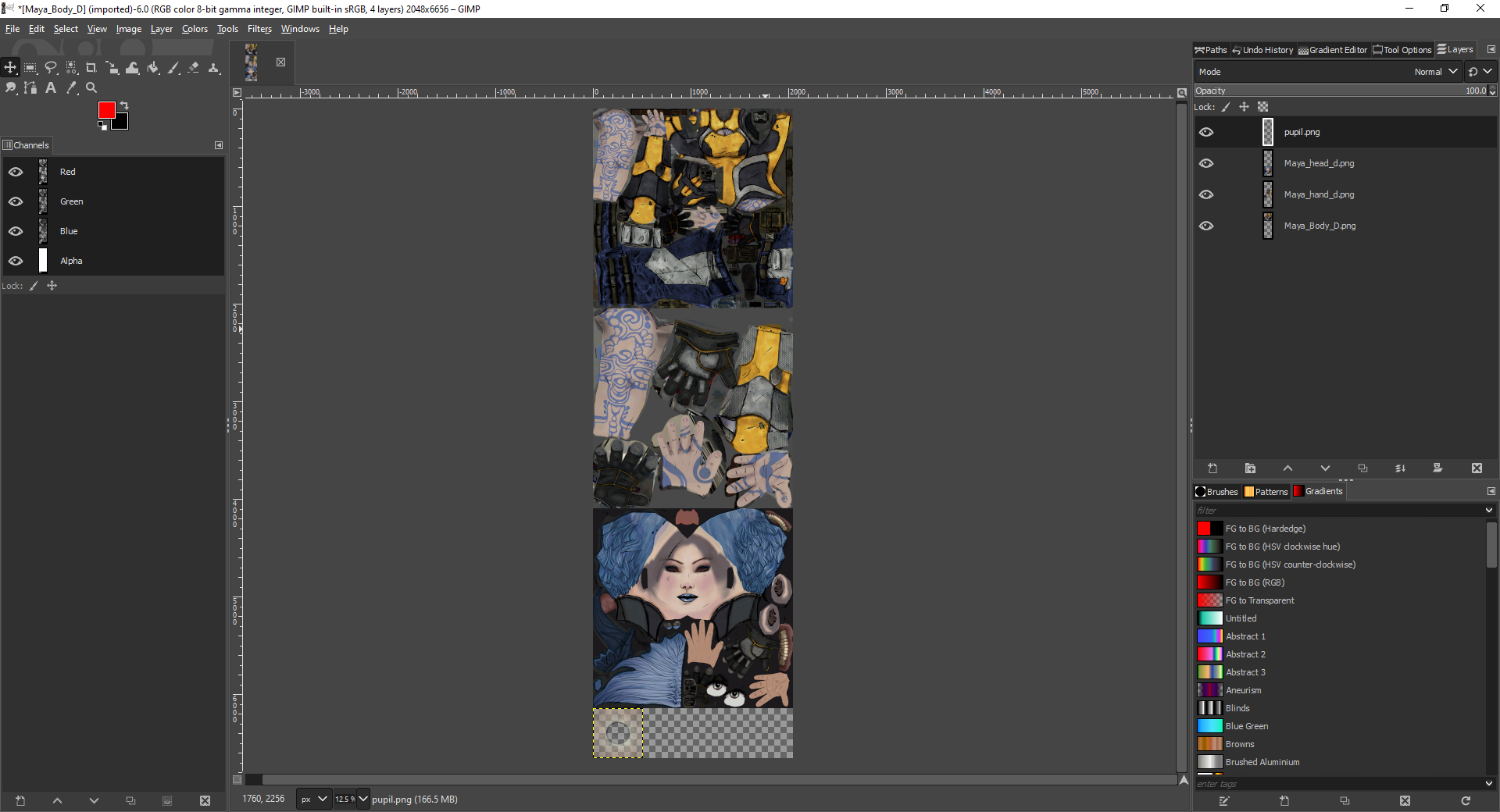Select the Fuzzy Select tool
This screenshot has width=1500, height=812.
[71, 68]
